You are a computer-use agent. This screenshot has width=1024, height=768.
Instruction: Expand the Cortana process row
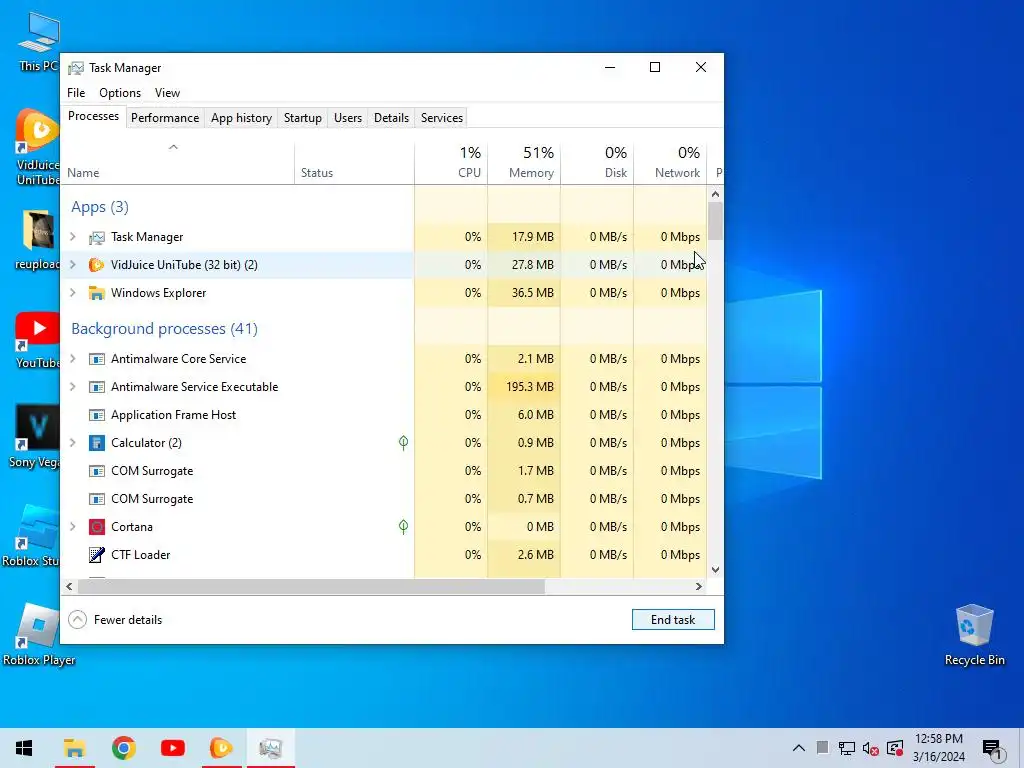[73, 526]
